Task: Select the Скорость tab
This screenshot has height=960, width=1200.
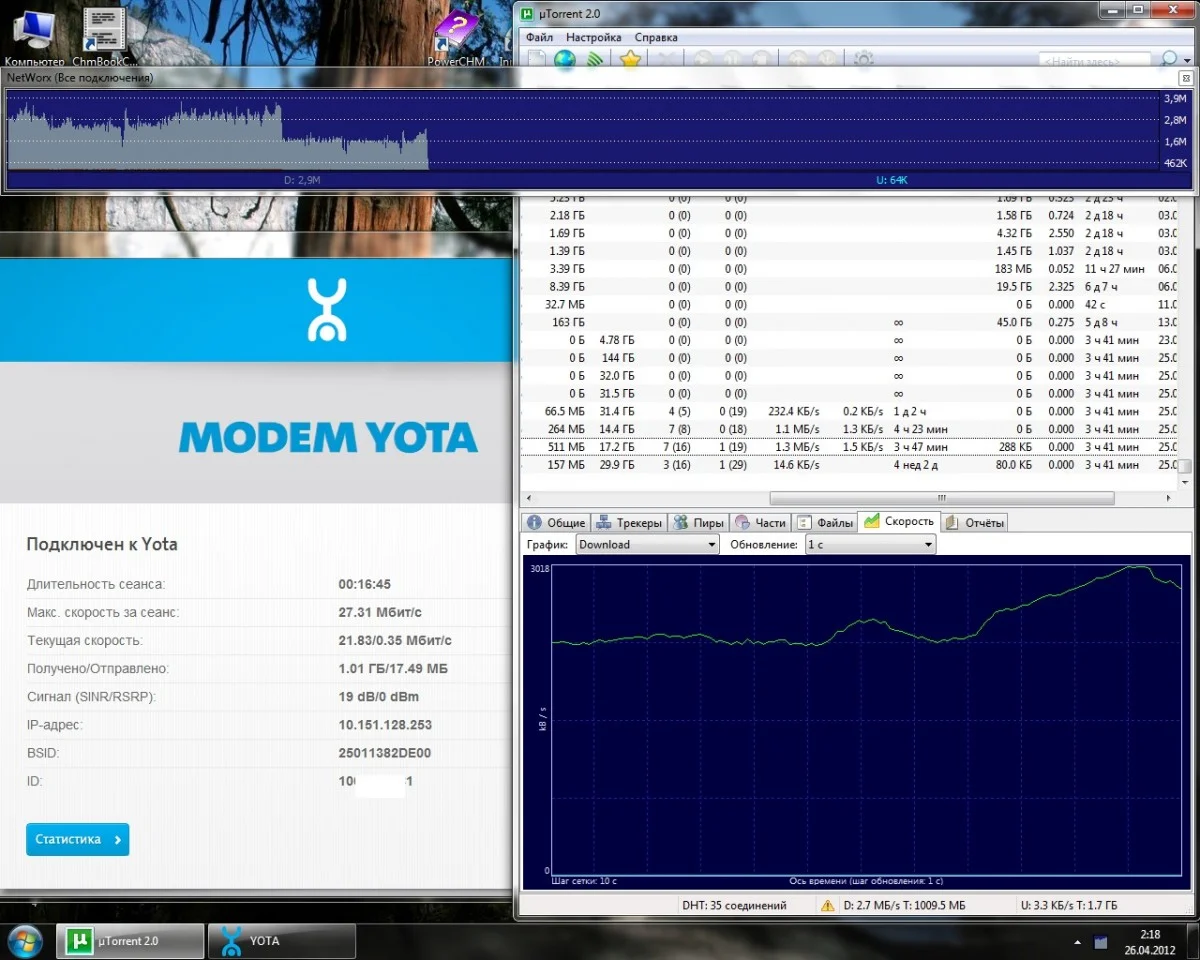Action: point(899,521)
